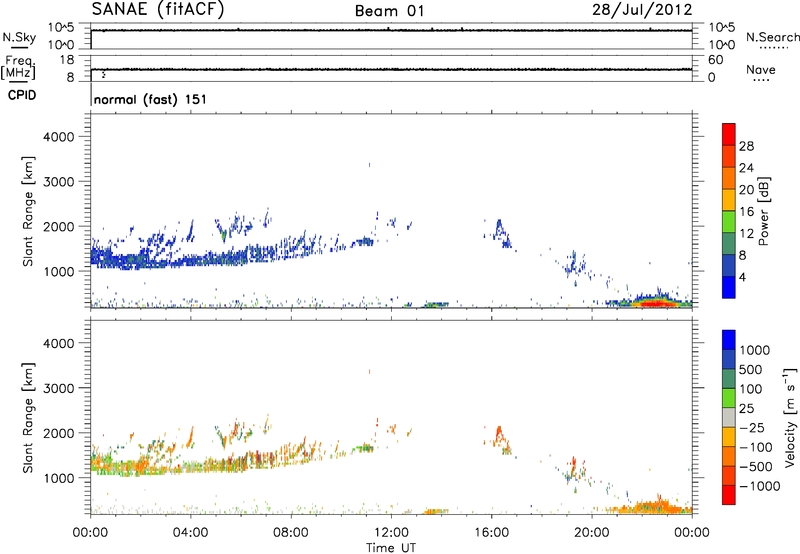Image resolution: width=800 pixels, height=554 pixels.
Task: Click the 04:00 time axis label
Action: tap(190, 533)
